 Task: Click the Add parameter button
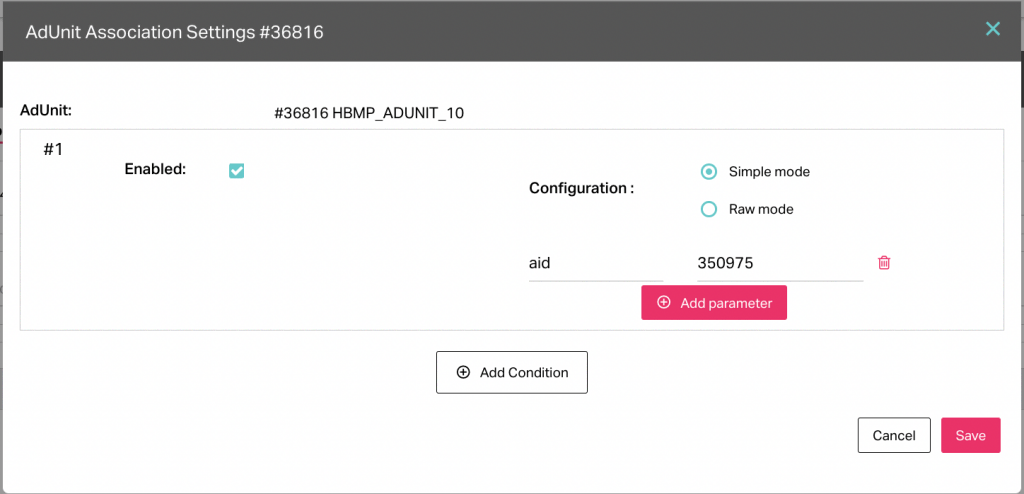click(714, 303)
